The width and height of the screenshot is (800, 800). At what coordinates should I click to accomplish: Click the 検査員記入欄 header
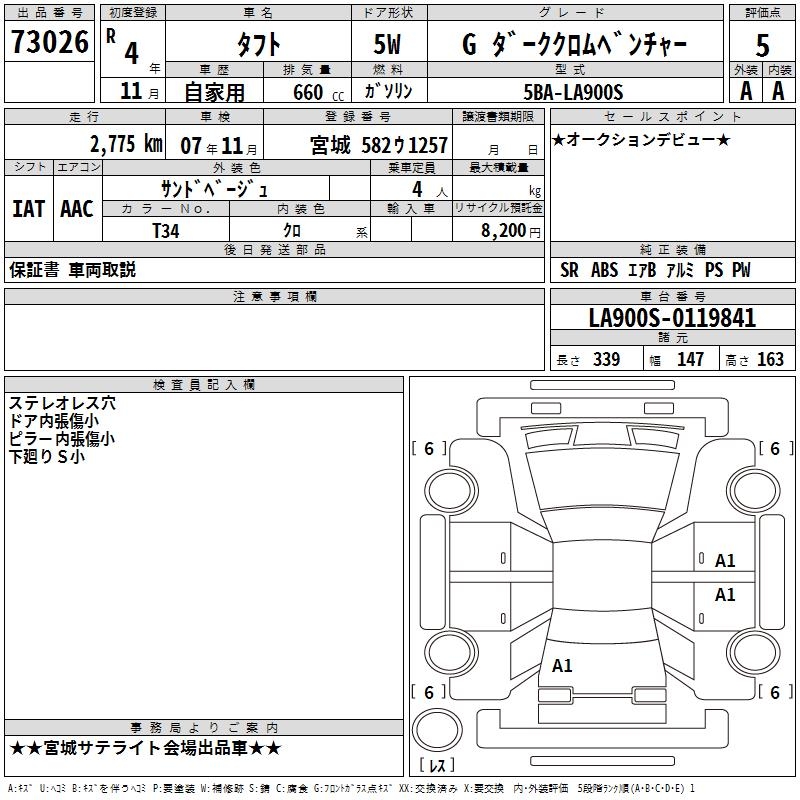[204, 385]
